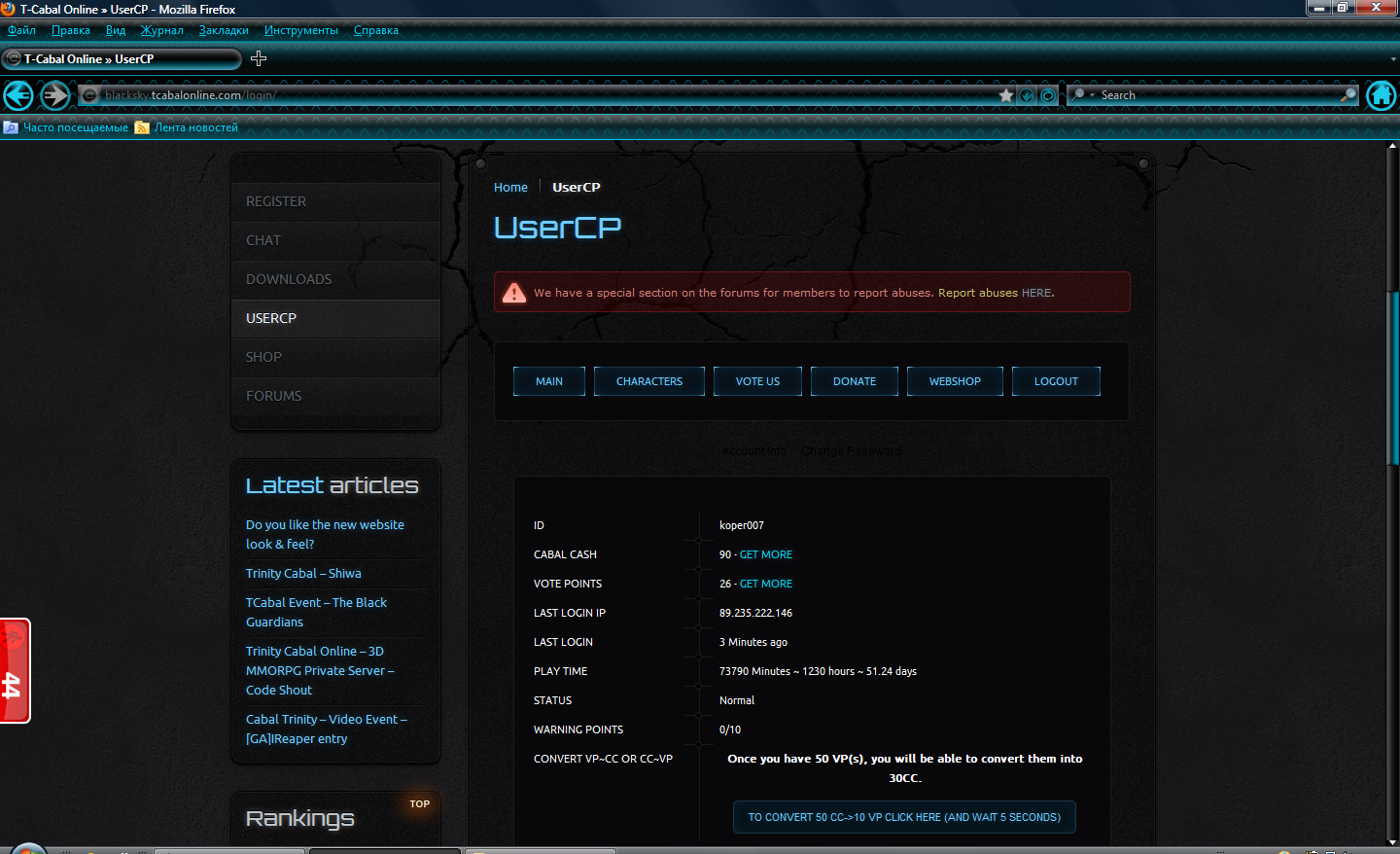Open TCabal Event – The Black Guardians article
Screen dimensions: 1400x854
coord(316,612)
